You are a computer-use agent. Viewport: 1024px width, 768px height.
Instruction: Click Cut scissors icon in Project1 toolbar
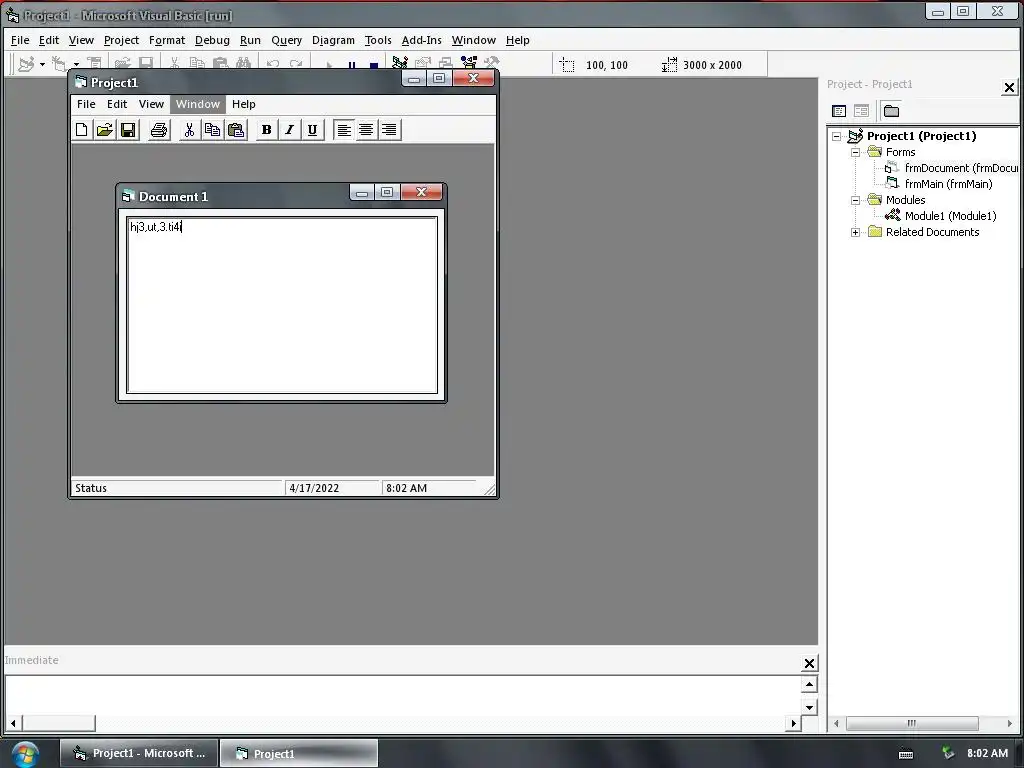coord(189,130)
